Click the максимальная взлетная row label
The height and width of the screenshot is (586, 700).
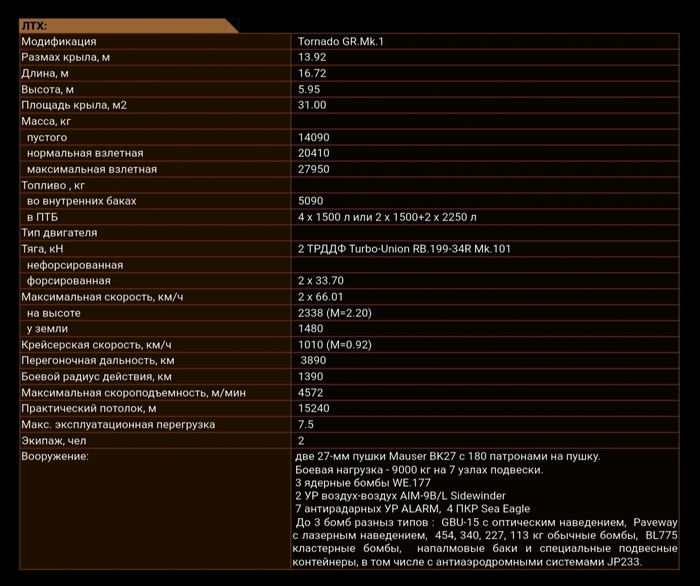[91, 169]
